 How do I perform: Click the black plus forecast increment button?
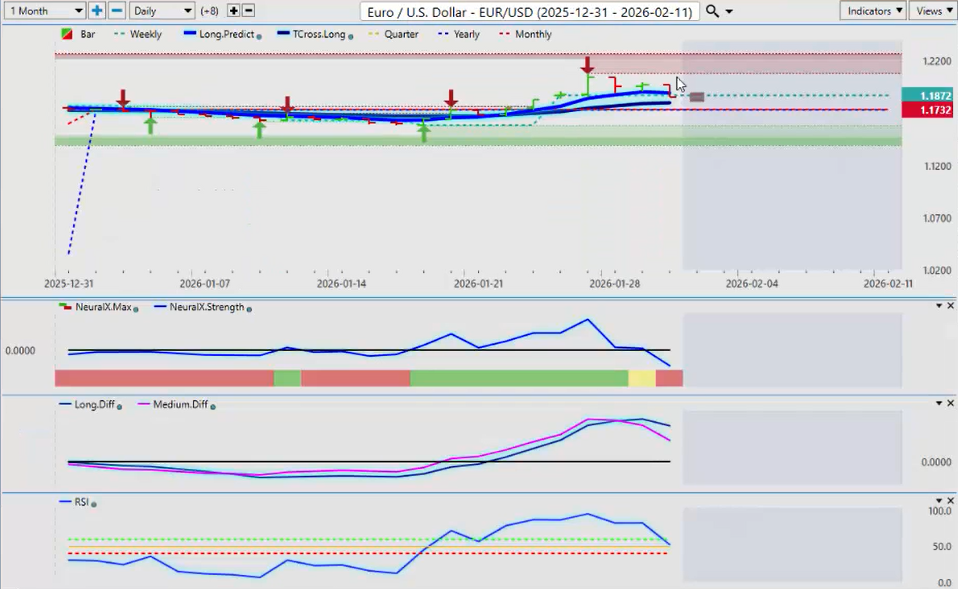pyautogui.click(x=233, y=10)
